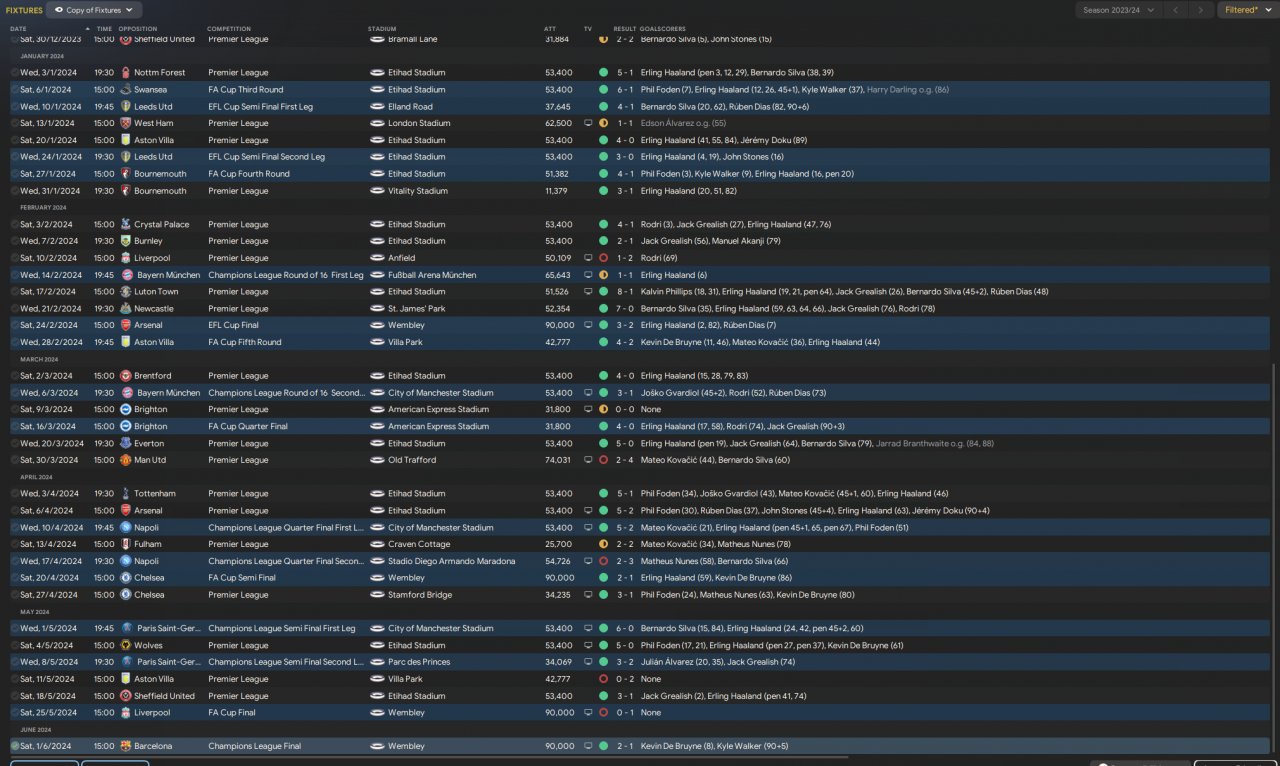Sort fixtures by the Date column header
This screenshot has width=1280, height=766.
(18, 29)
